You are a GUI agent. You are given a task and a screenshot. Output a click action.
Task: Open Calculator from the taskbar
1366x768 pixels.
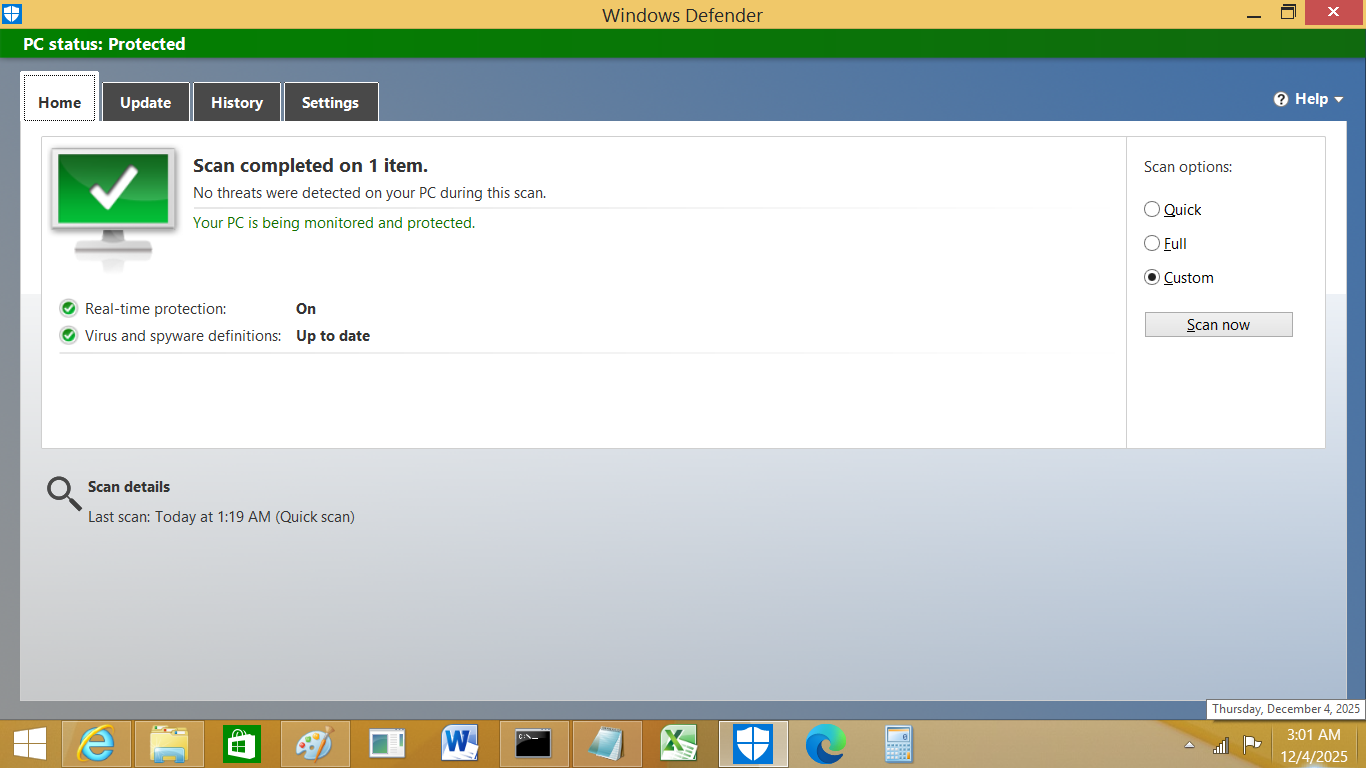tap(899, 744)
